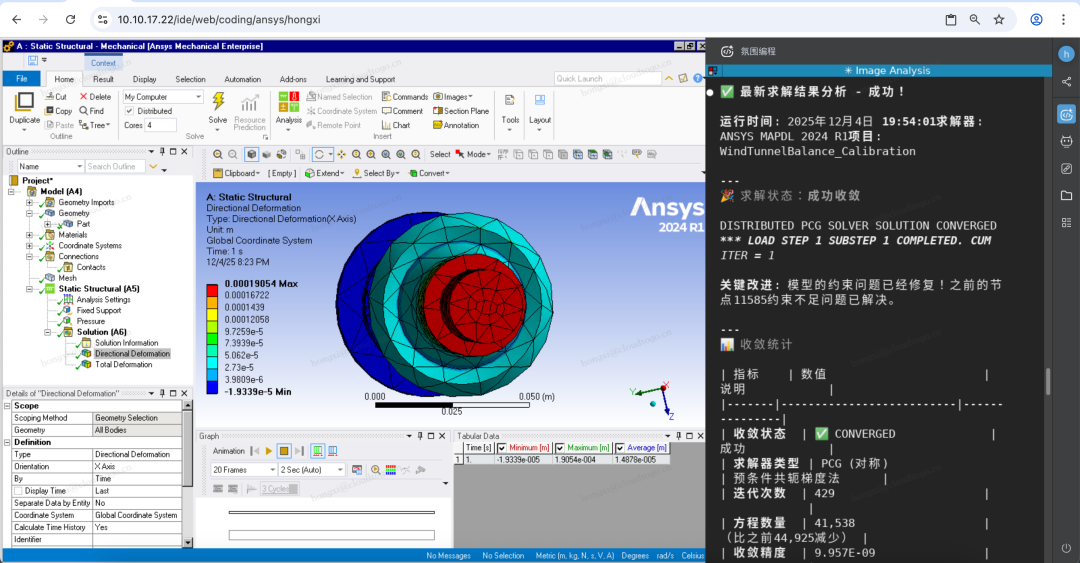The height and width of the screenshot is (563, 1080).
Task: Click the Cores value field
Action: click(160, 125)
